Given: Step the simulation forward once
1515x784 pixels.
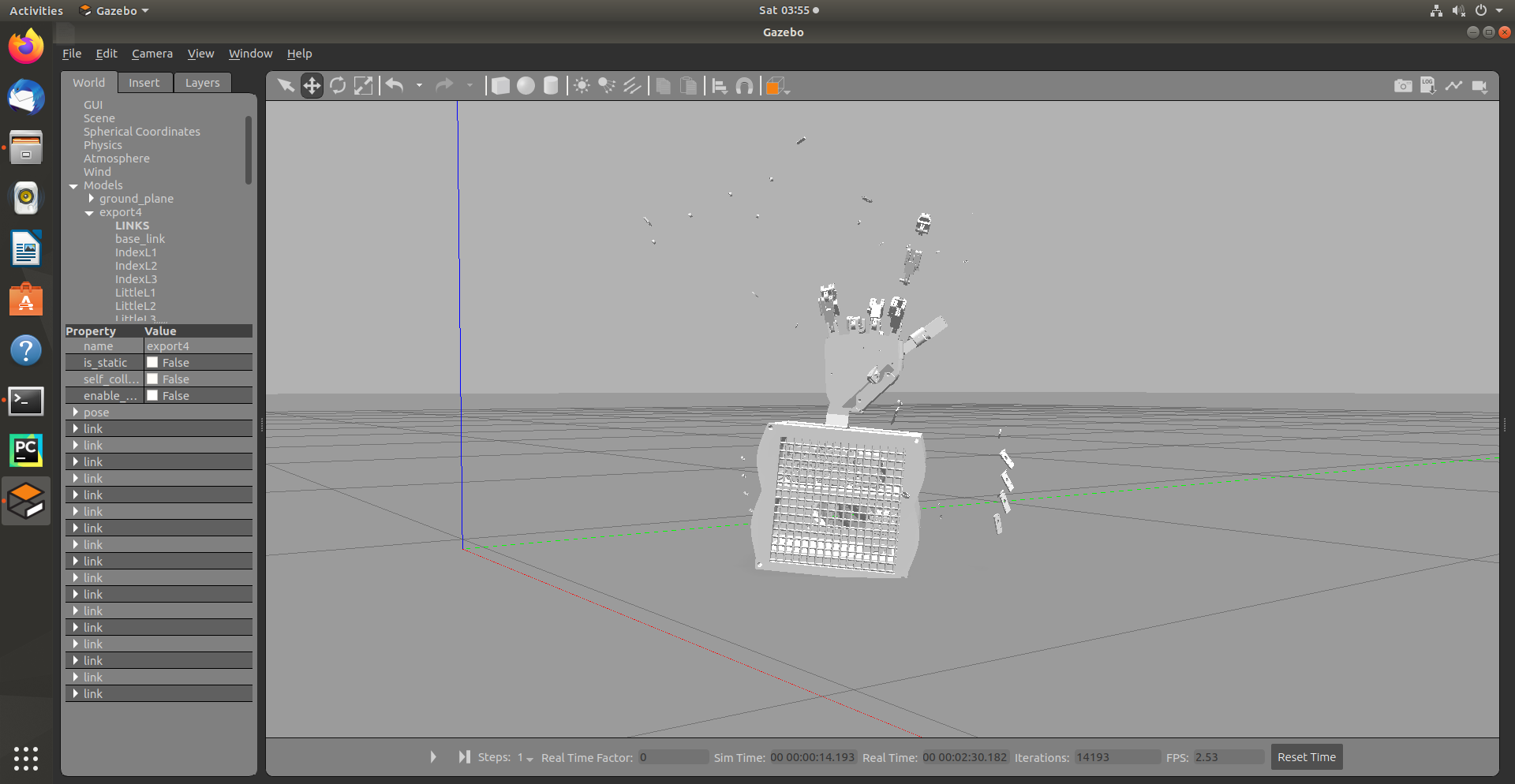Looking at the screenshot, I should coord(464,757).
